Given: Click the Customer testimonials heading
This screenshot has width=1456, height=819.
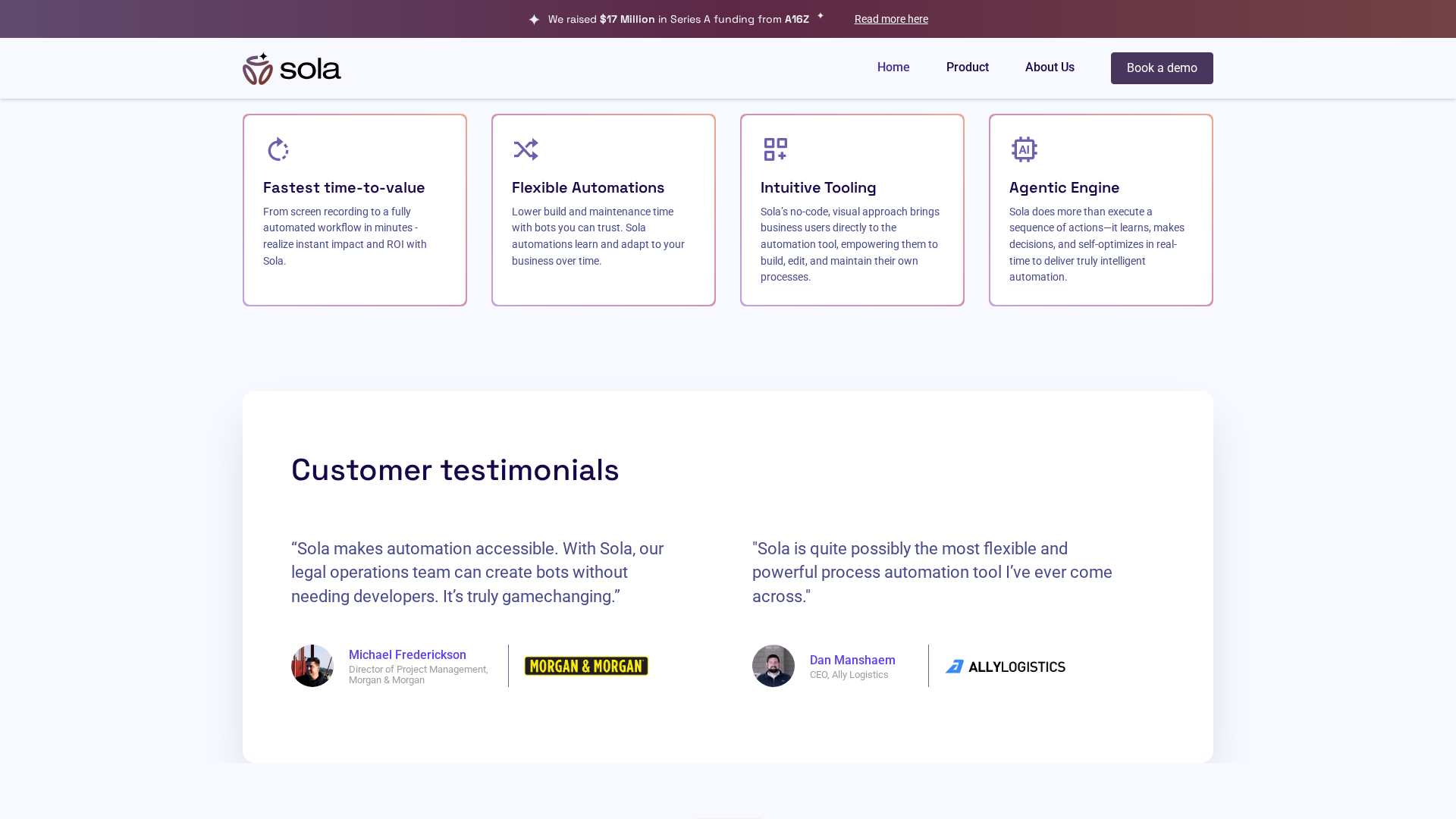Looking at the screenshot, I should [455, 470].
